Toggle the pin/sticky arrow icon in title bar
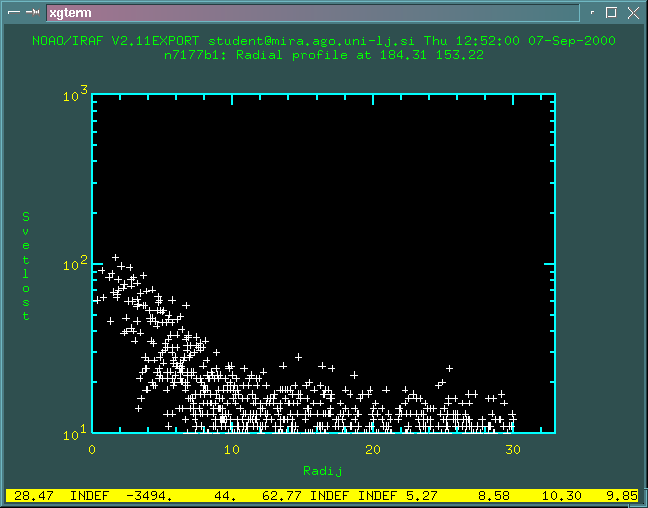The height and width of the screenshot is (508, 648). [x=33, y=12]
